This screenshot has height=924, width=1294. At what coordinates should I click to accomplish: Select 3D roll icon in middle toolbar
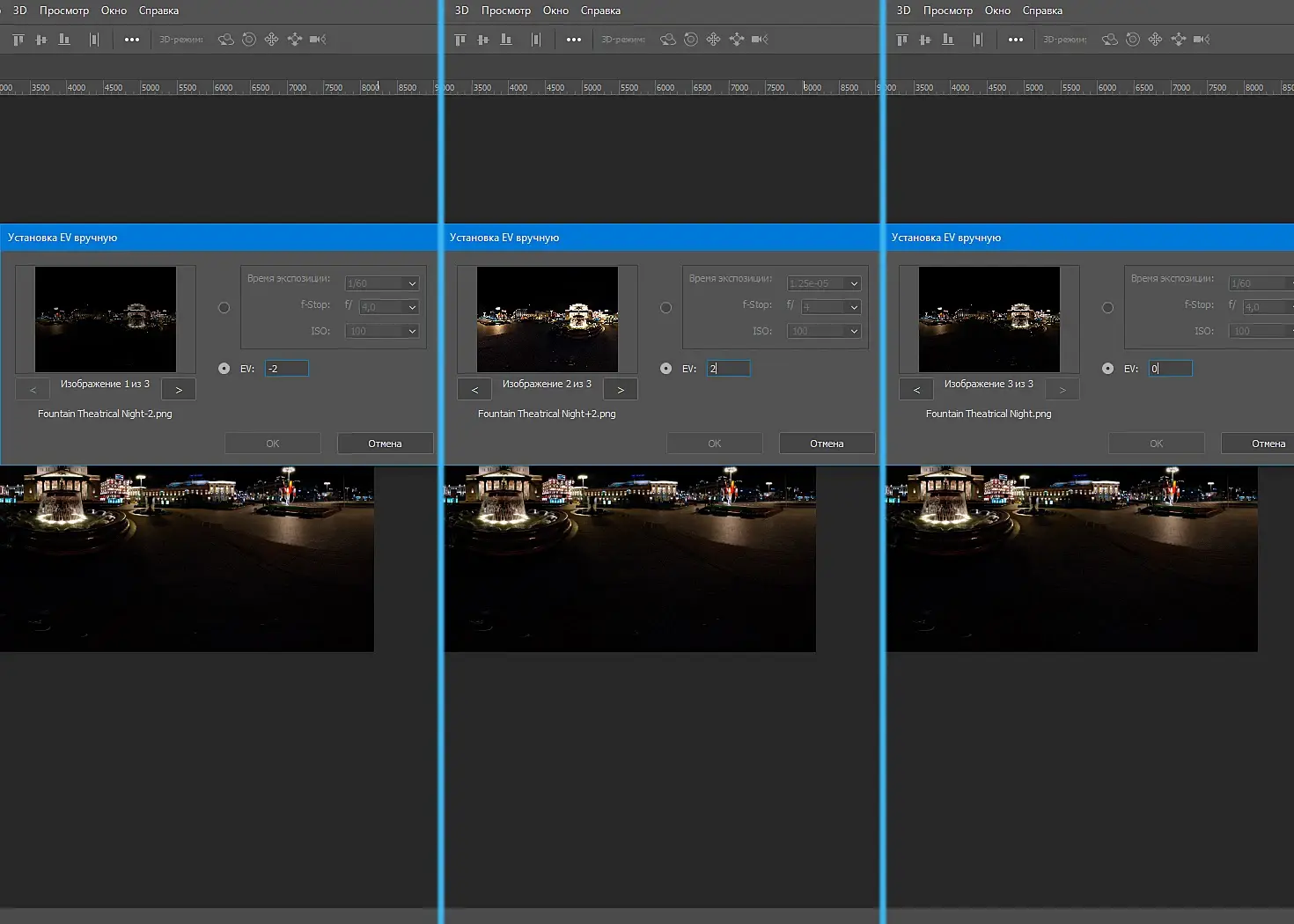pos(691,40)
